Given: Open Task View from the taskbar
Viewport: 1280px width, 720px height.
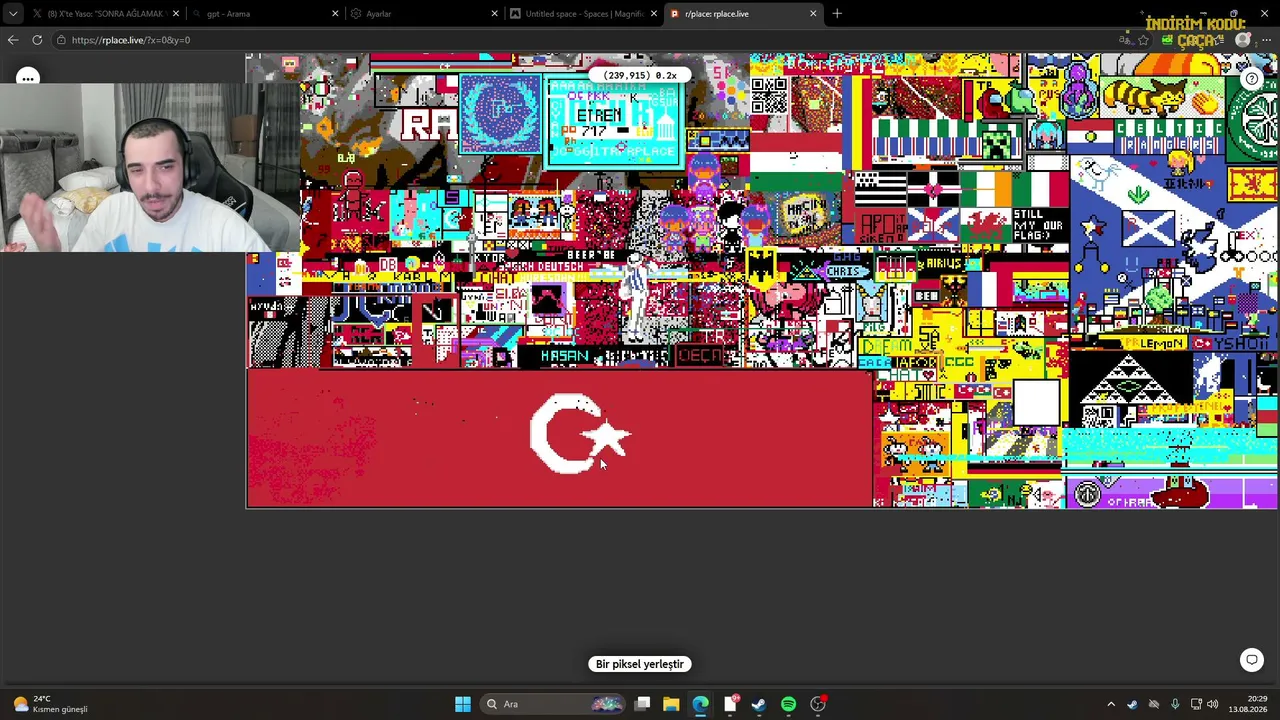Looking at the screenshot, I should 643,704.
